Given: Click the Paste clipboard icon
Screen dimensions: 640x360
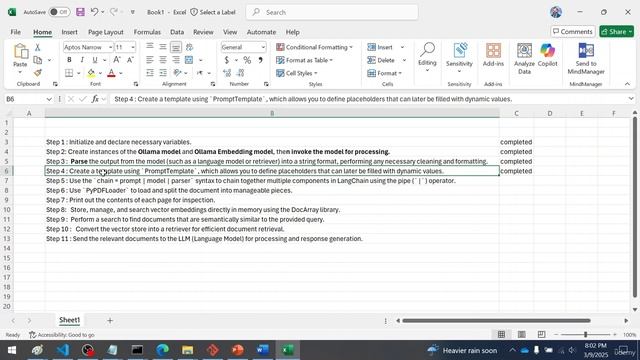Looking at the screenshot, I should 20,52.
